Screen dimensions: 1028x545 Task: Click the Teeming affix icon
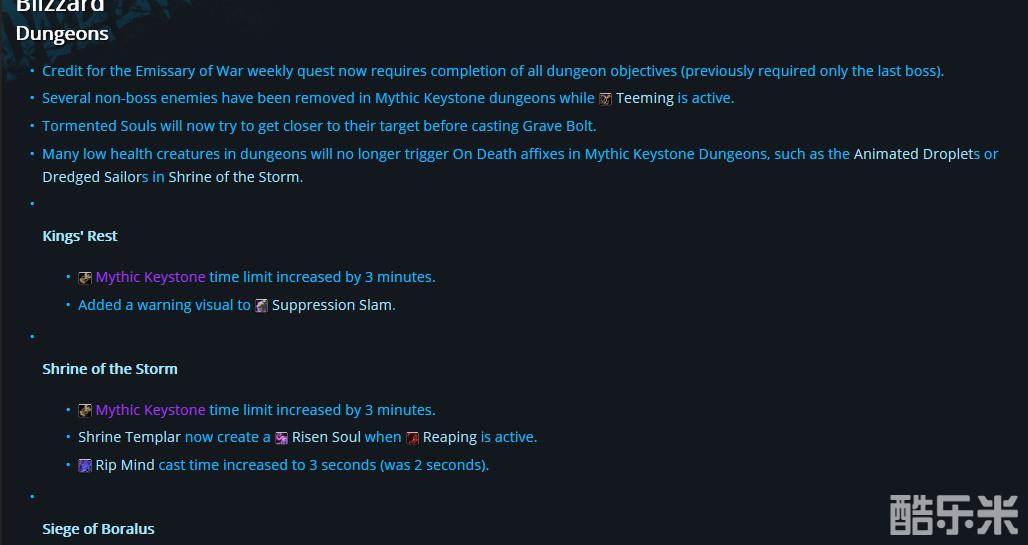pyautogui.click(x=605, y=99)
